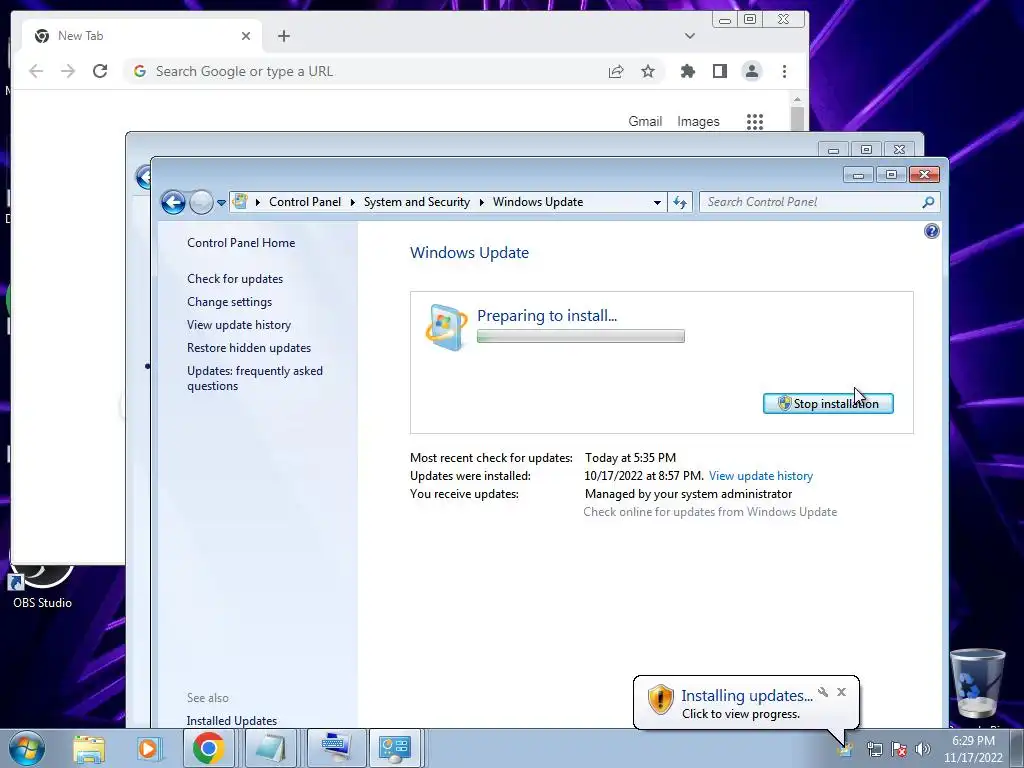The image size is (1024, 768).
Task: Click Restore hidden updates link
Action: pos(249,347)
